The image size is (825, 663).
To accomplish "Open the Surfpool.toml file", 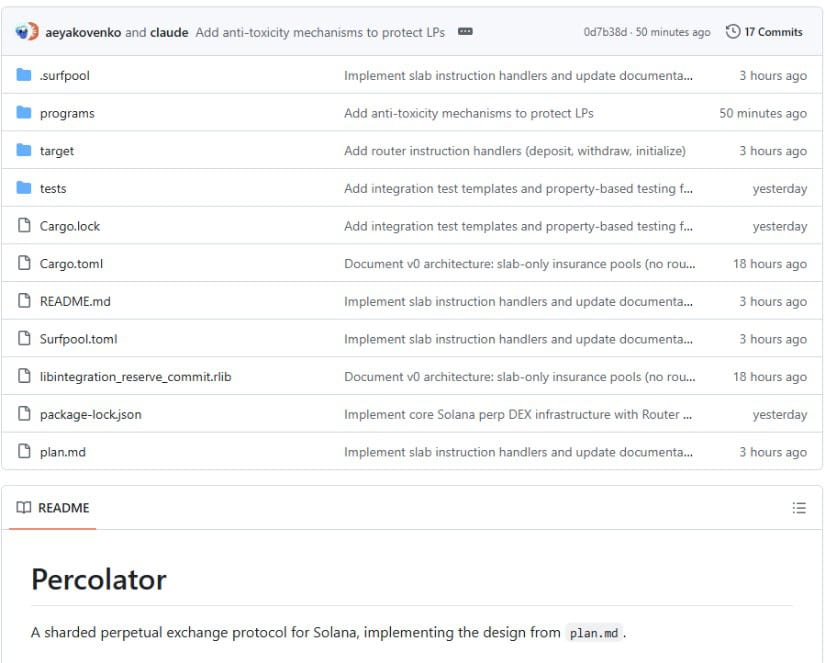I will pos(78,339).
